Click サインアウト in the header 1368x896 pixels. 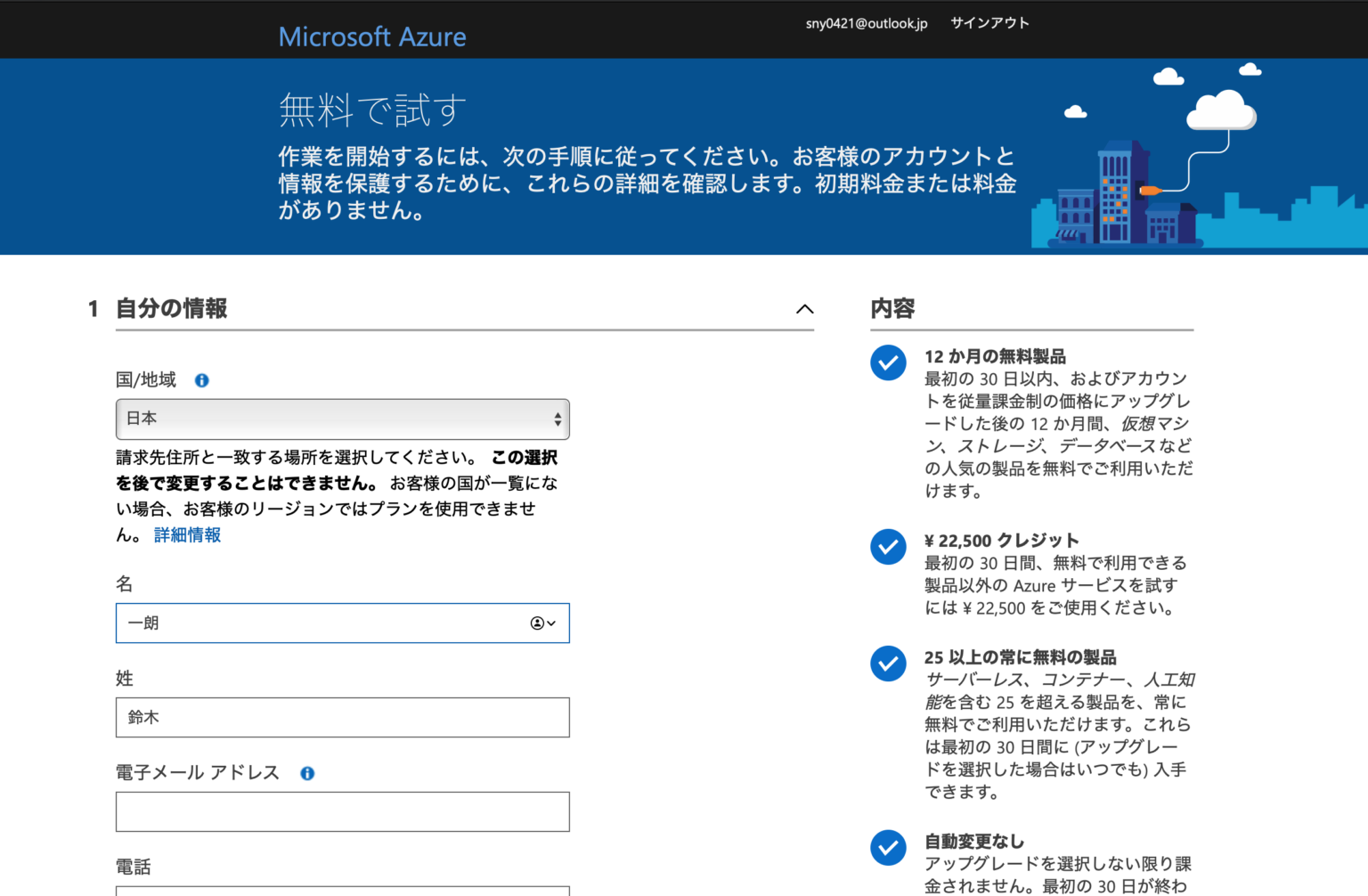(x=989, y=23)
